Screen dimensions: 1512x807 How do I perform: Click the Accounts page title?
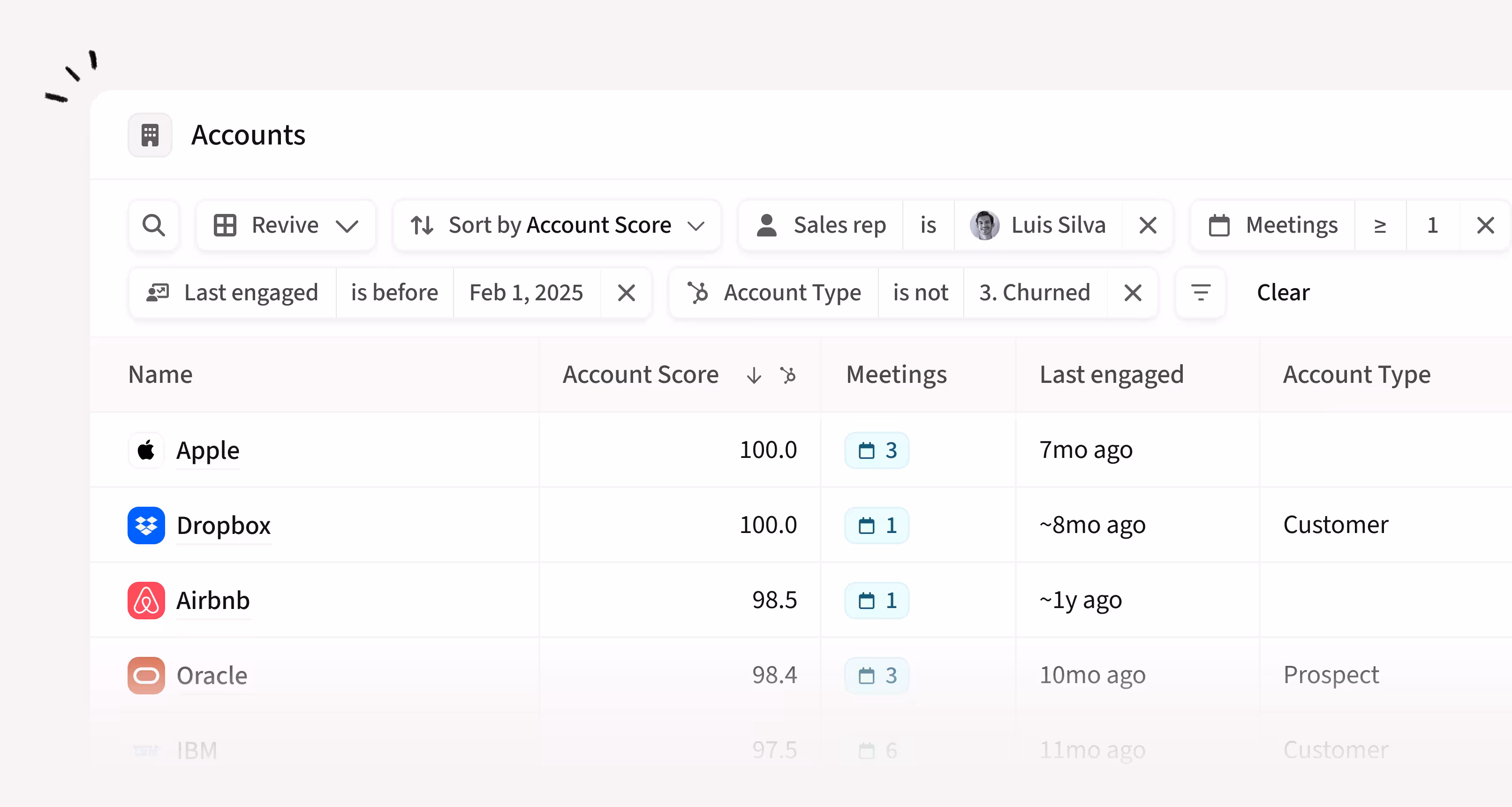[248, 135]
